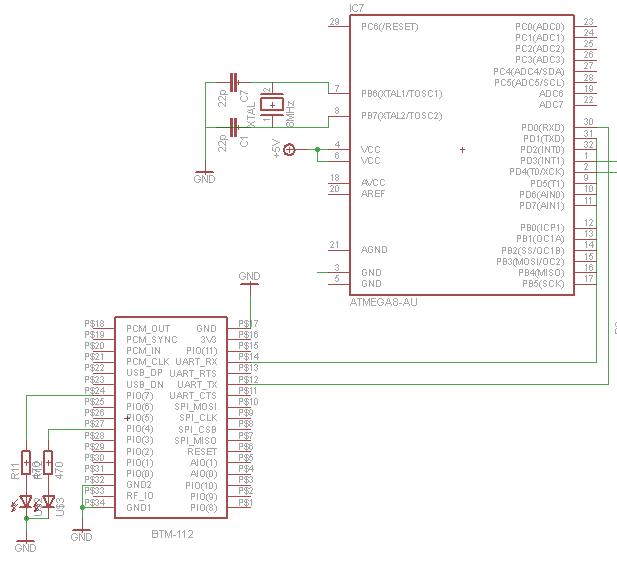The height and width of the screenshot is (562, 617).
Task: Click the UART_TX pin on BTM-112
Action: 196,384
